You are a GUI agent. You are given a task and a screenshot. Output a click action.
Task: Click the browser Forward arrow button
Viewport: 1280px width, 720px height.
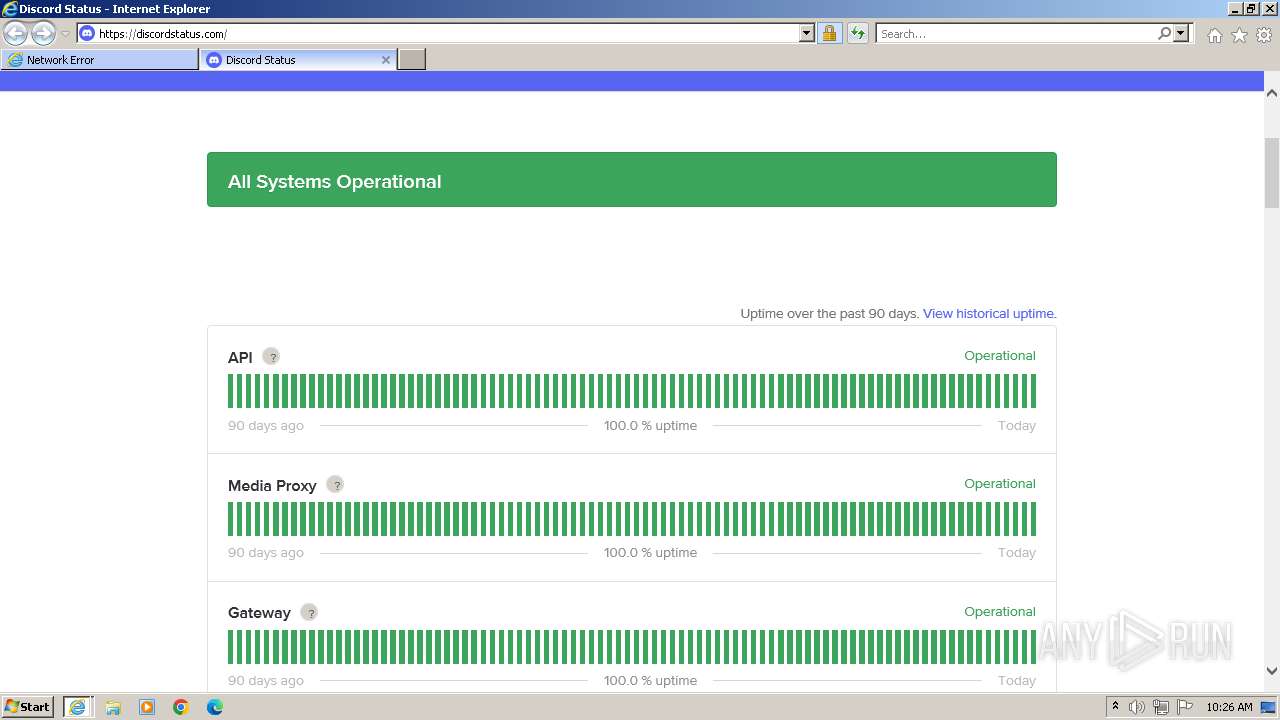(x=43, y=33)
